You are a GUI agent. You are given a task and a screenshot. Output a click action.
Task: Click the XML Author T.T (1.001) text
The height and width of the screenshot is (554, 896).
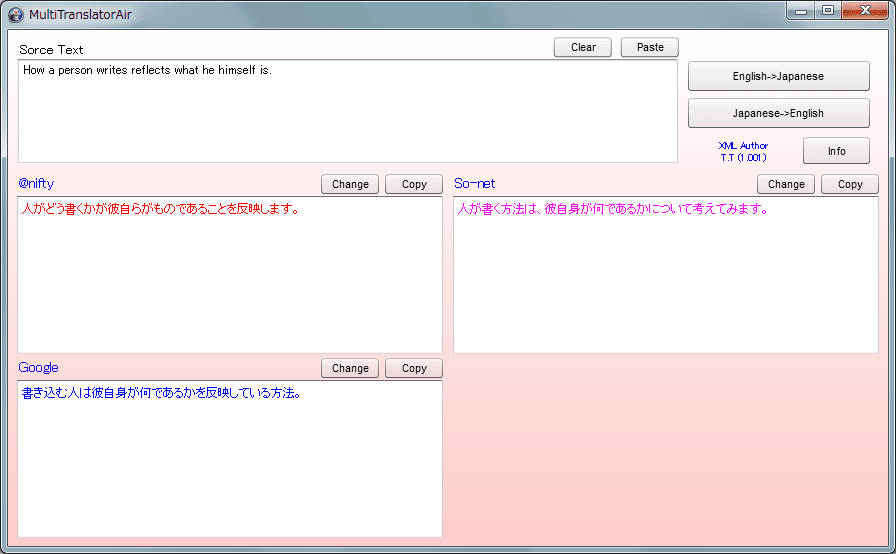click(743, 151)
